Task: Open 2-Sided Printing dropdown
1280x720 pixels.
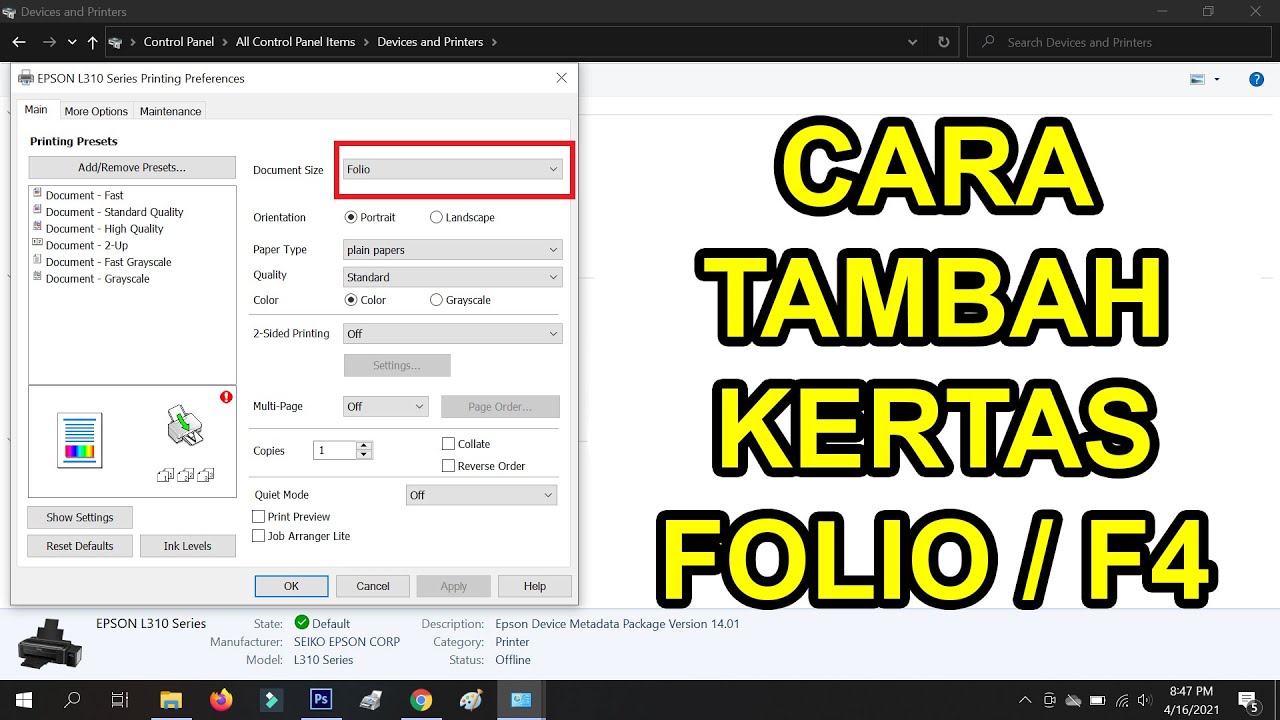Action: tap(453, 334)
